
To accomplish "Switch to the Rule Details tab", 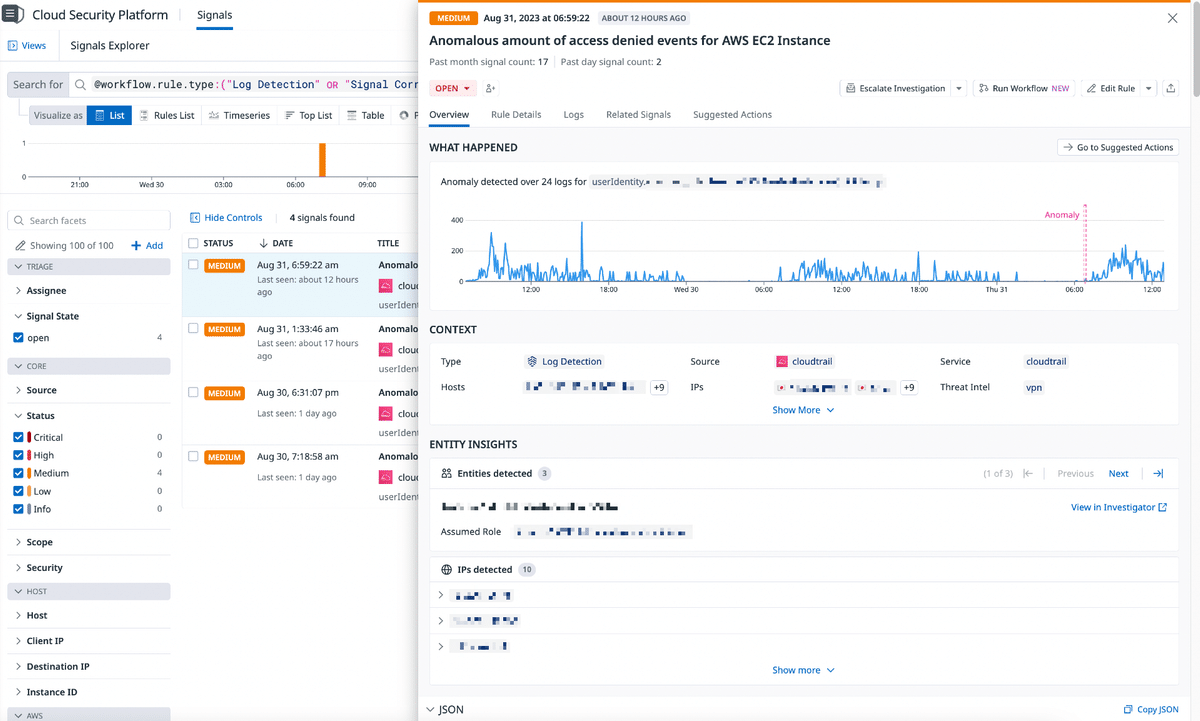I will pos(515,114).
